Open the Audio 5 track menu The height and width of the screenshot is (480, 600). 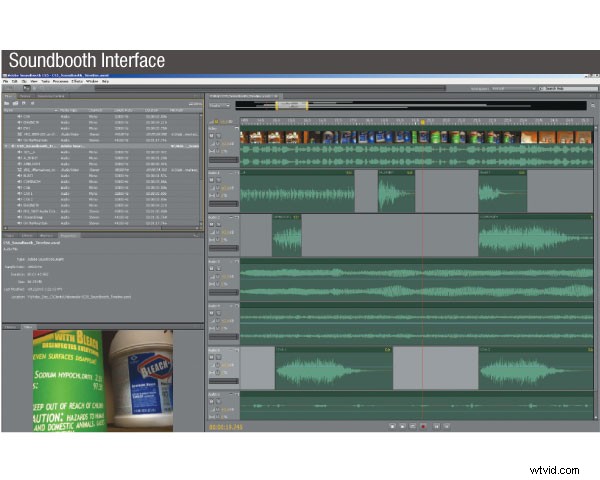point(231,350)
